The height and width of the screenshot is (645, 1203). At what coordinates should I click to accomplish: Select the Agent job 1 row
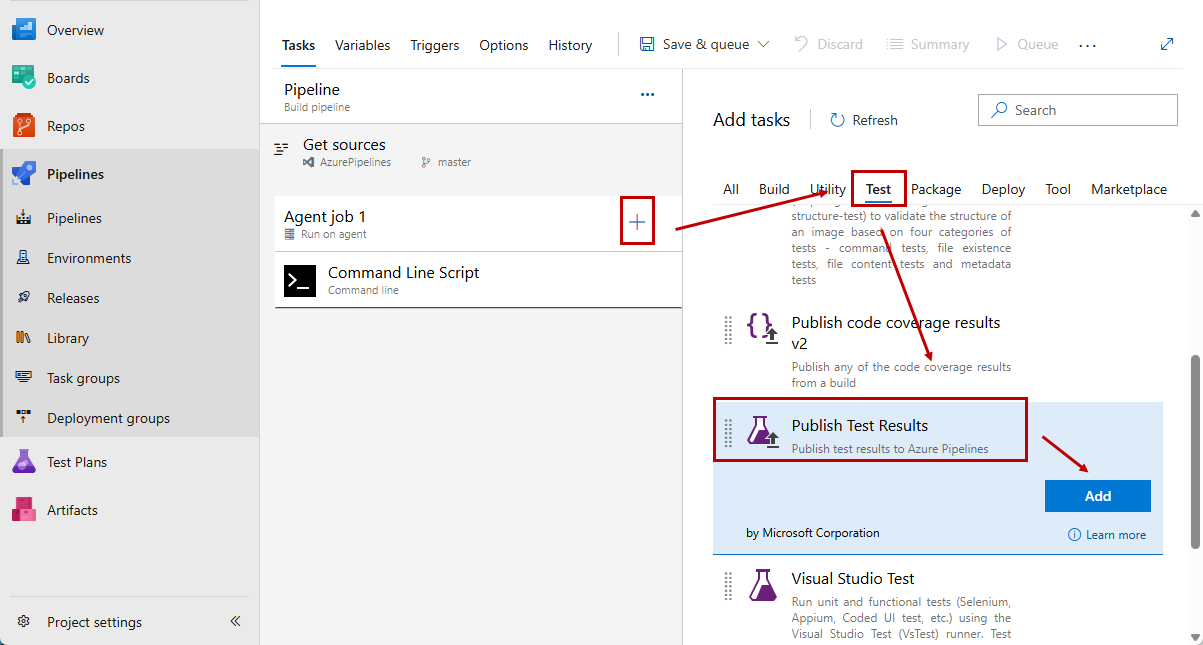point(478,223)
